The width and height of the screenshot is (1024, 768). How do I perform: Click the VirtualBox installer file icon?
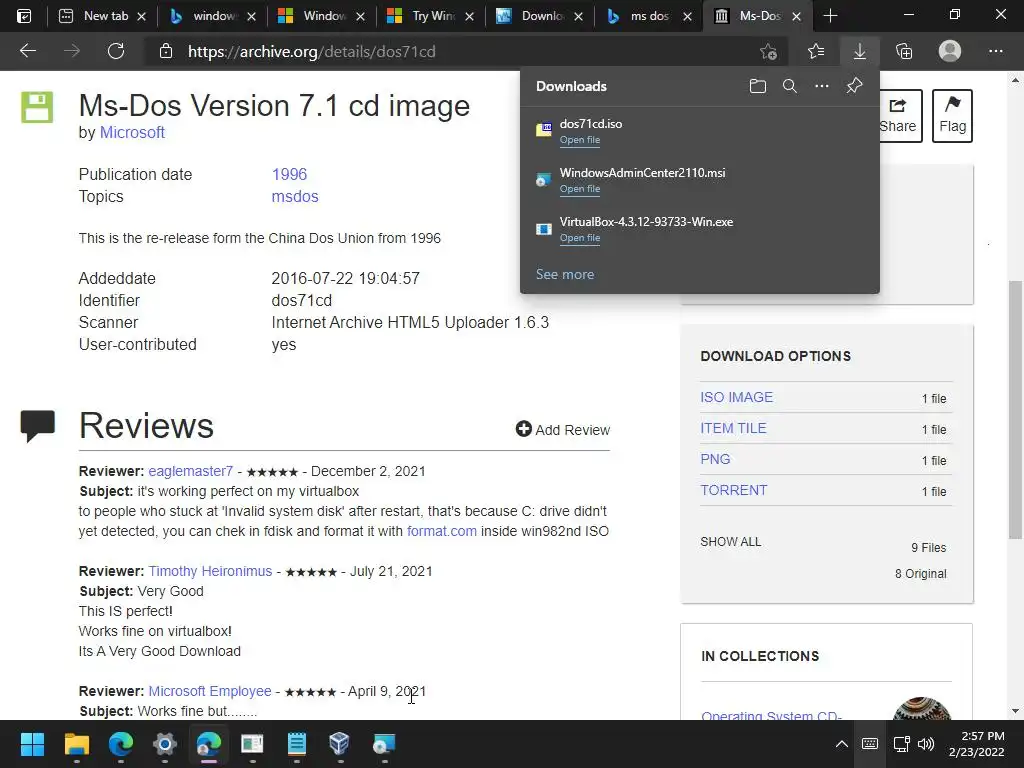tap(543, 229)
